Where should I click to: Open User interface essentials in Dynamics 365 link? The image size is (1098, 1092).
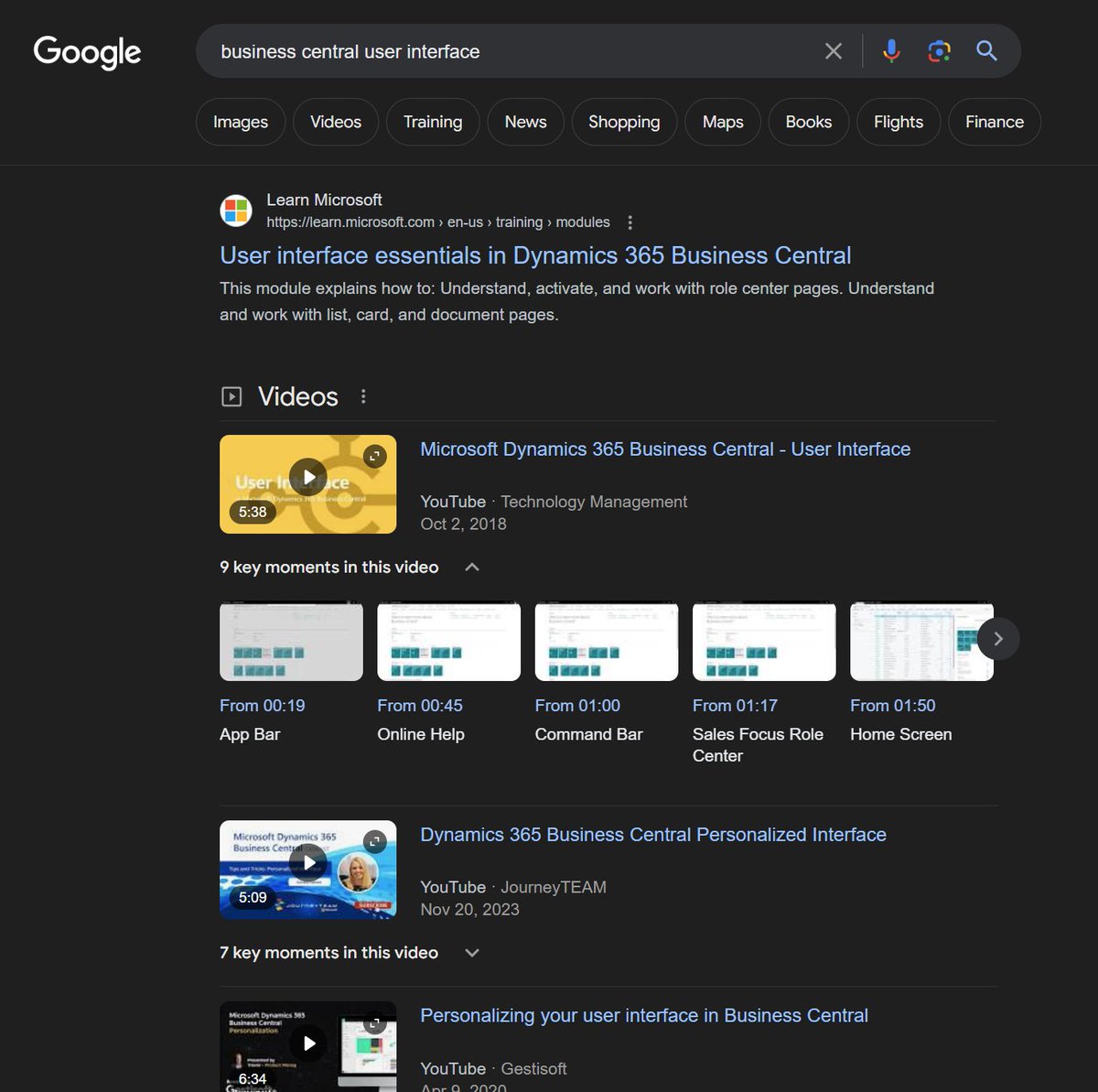pos(535,255)
